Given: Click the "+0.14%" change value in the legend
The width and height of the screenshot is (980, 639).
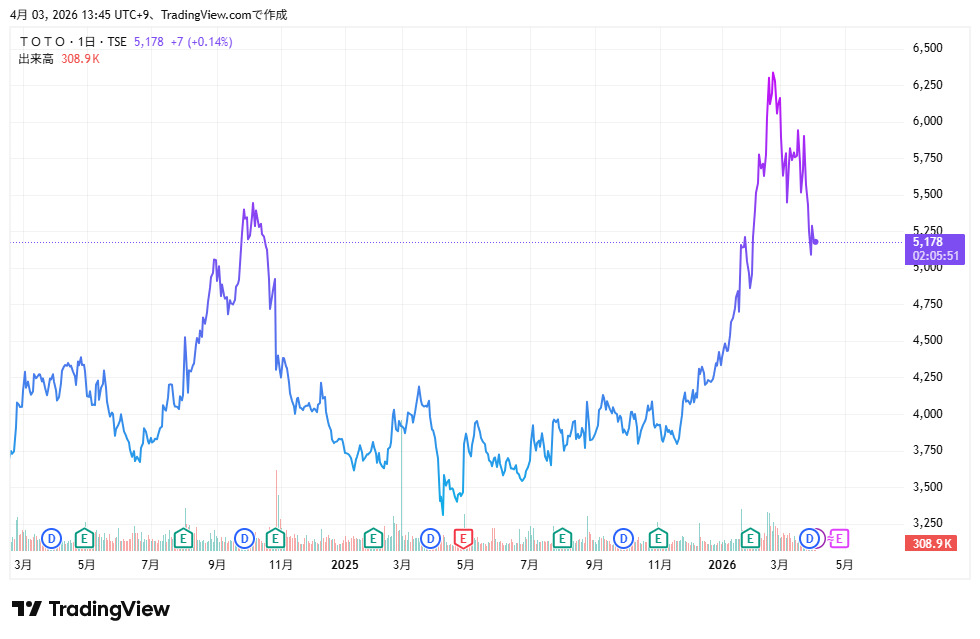Looking at the screenshot, I should coord(209,42).
